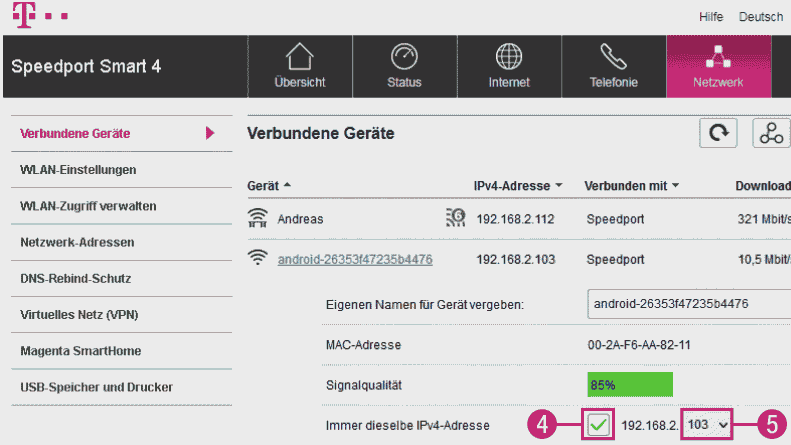Click IP address 192.168.2.103 cell
This screenshot has height=445, width=791.
click(x=516, y=259)
